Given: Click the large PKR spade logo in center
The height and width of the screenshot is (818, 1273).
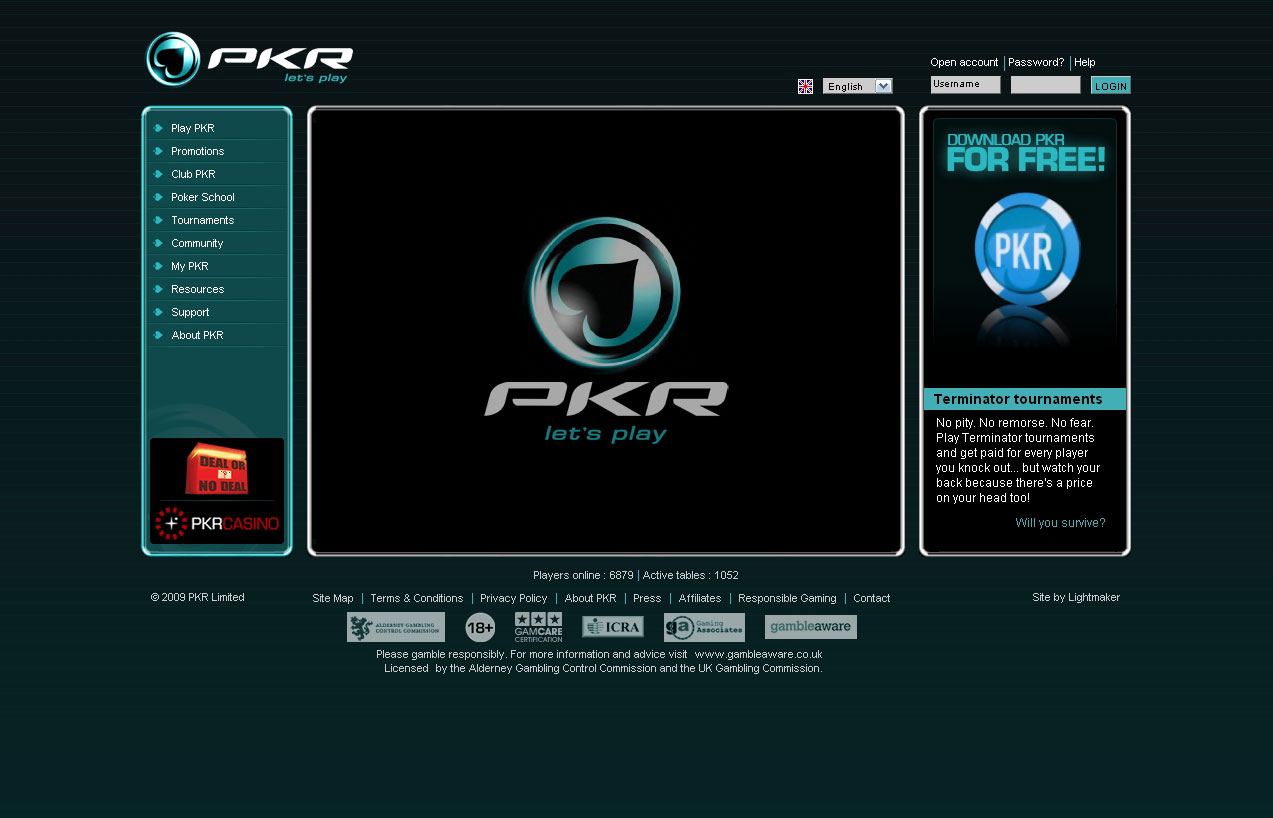Looking at the screenshot, I should coord(606,329).
